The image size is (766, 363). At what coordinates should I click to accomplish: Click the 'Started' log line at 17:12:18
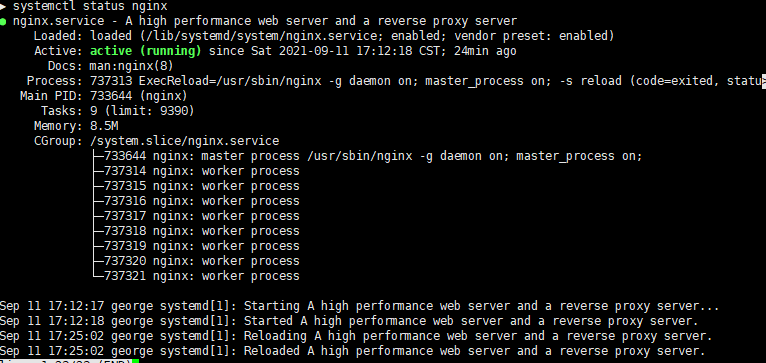(349, 321)
